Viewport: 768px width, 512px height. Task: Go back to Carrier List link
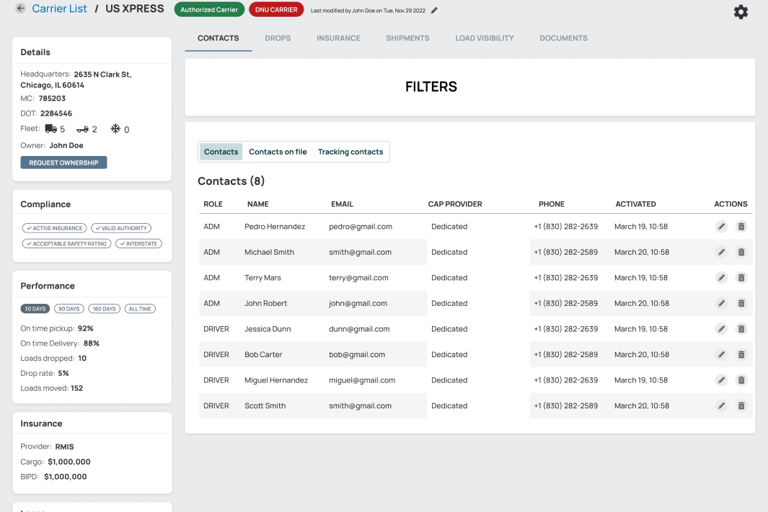[59, 9]
